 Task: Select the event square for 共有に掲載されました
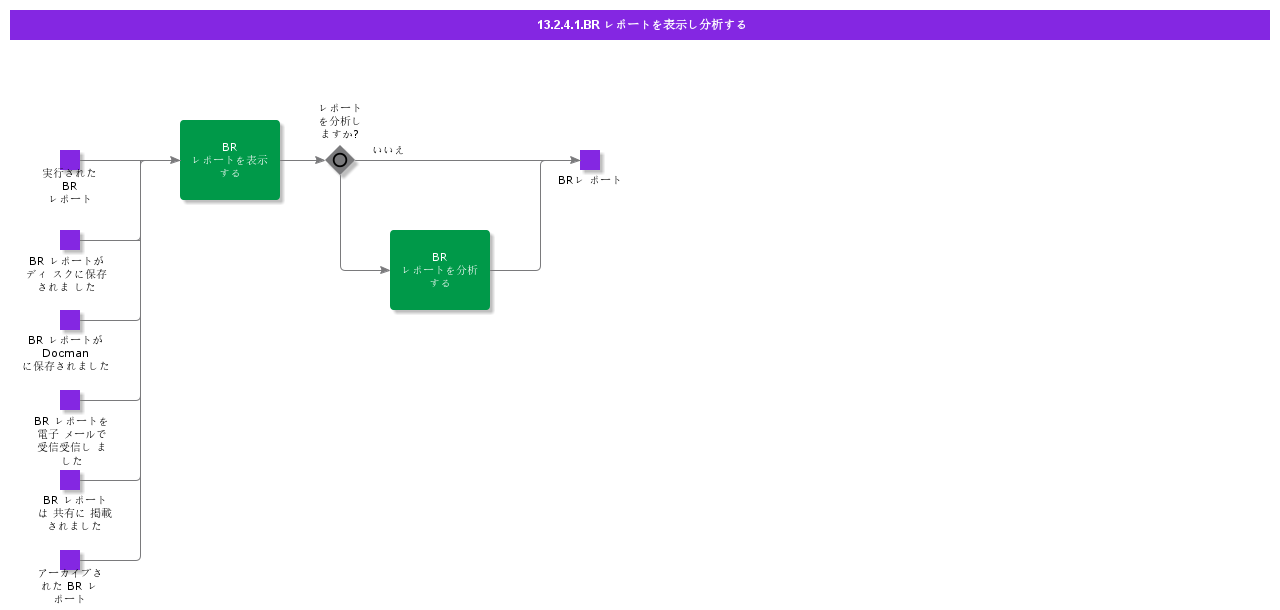70,480
